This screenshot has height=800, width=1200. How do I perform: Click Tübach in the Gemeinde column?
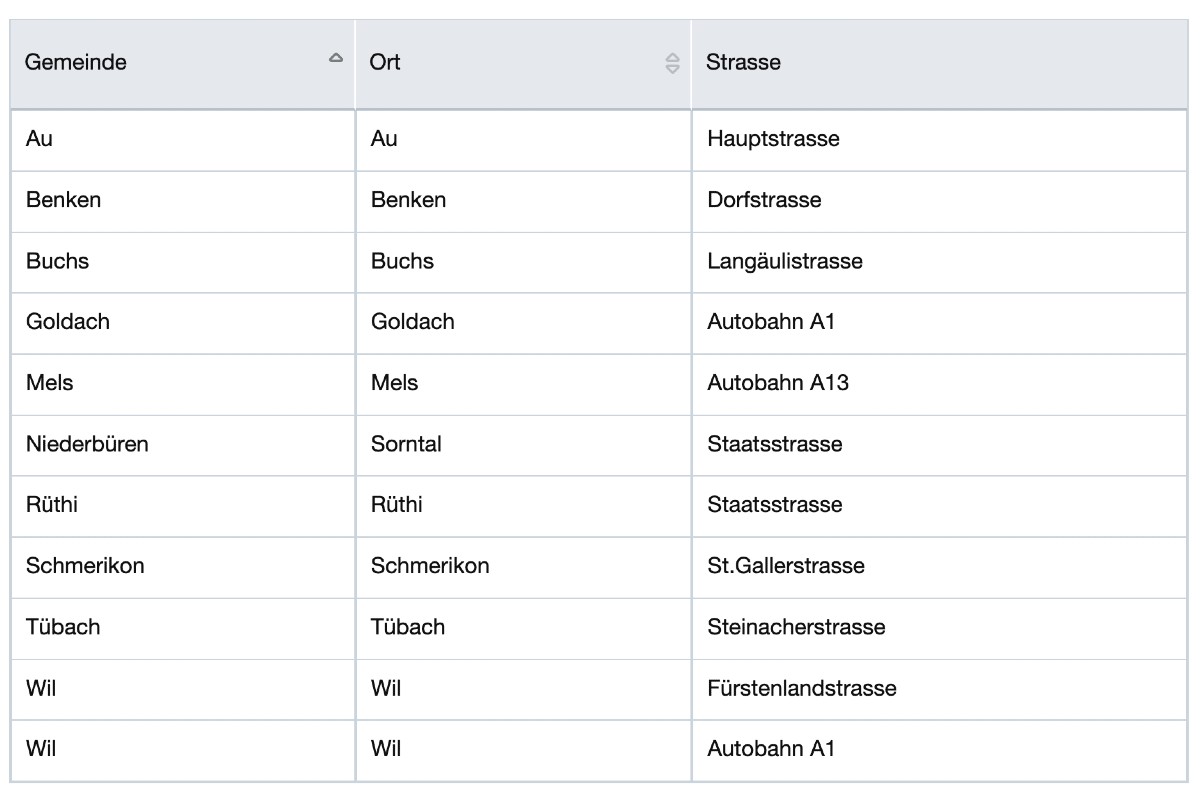[x=63, y=627]
